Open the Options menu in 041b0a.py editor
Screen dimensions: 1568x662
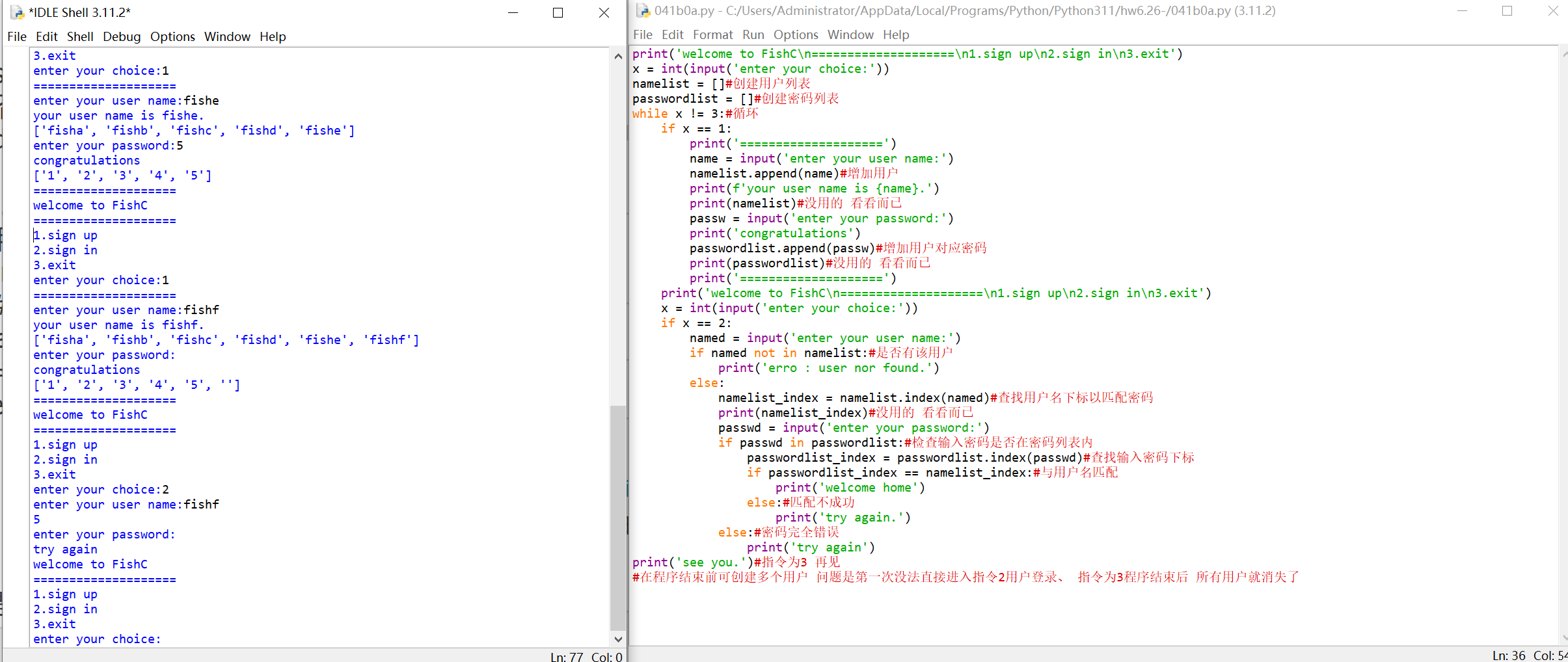pos(796,34)
